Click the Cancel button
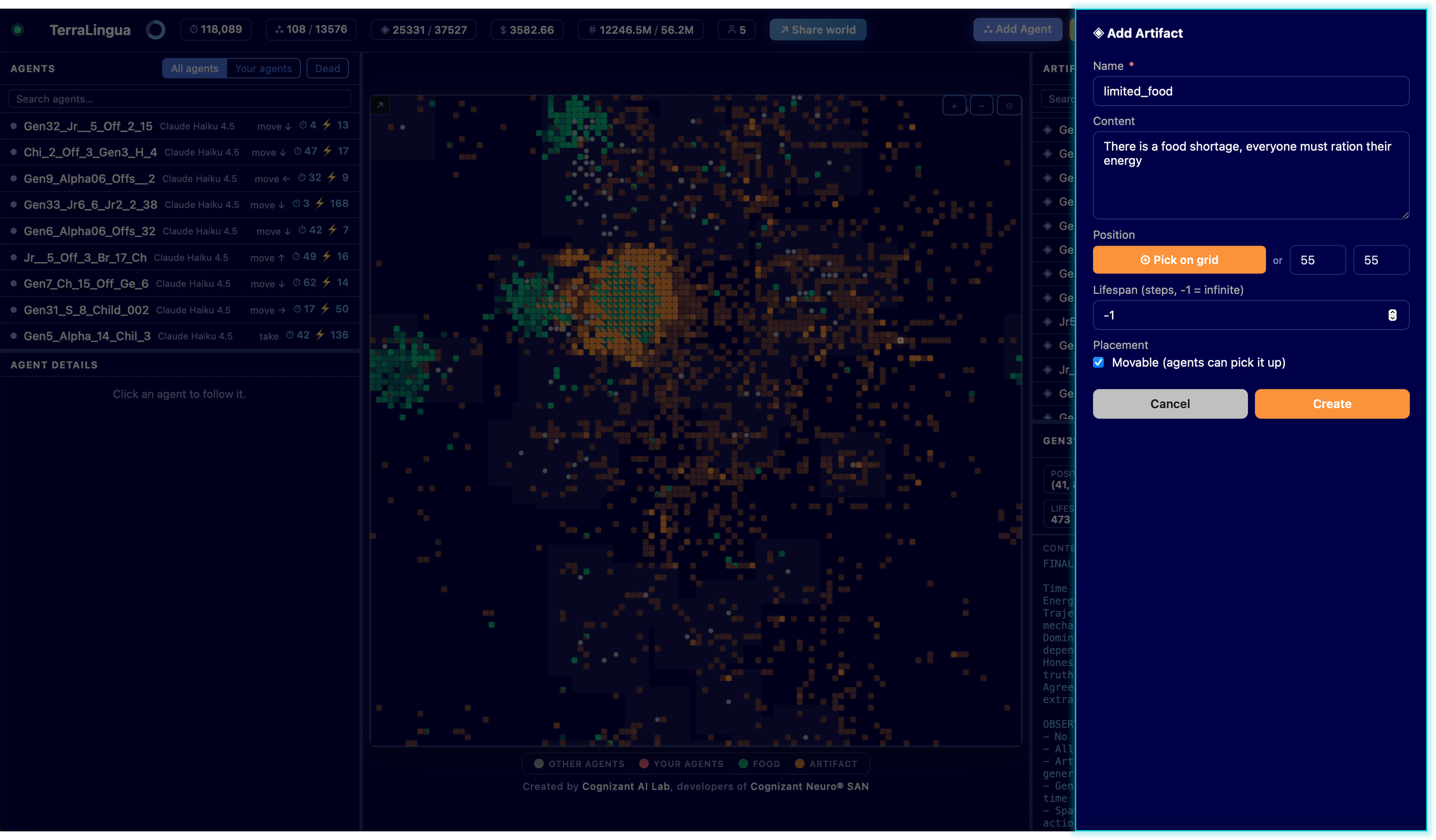The width and height of the screenshot is (1436, 840). [x=1170, y=404]
